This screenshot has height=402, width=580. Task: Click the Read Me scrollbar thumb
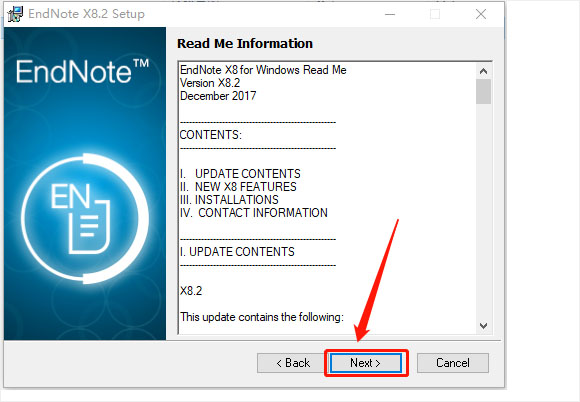[x=483, y=91]
